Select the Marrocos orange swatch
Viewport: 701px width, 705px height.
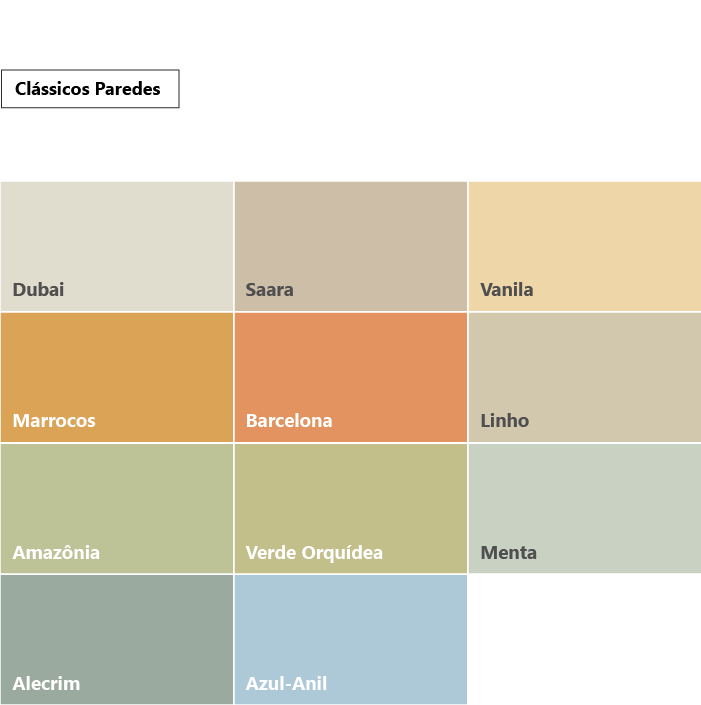coord(117,378)
